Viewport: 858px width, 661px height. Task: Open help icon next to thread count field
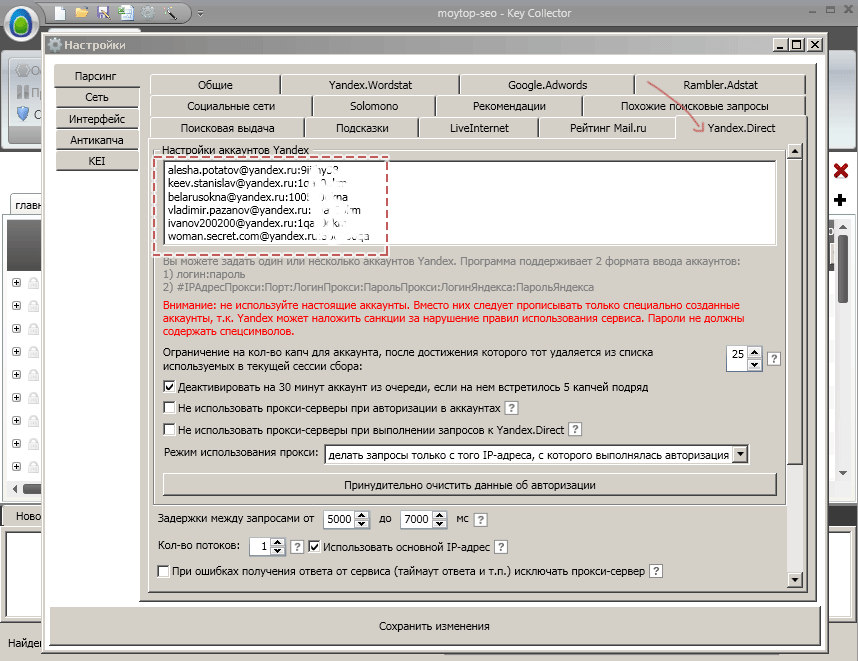tap(297, 547)
